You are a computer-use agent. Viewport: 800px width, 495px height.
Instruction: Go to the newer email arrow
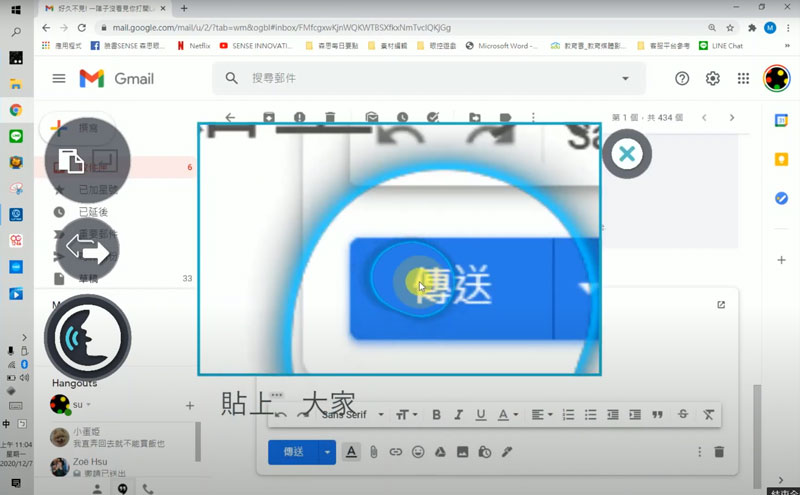coord(704,117)
